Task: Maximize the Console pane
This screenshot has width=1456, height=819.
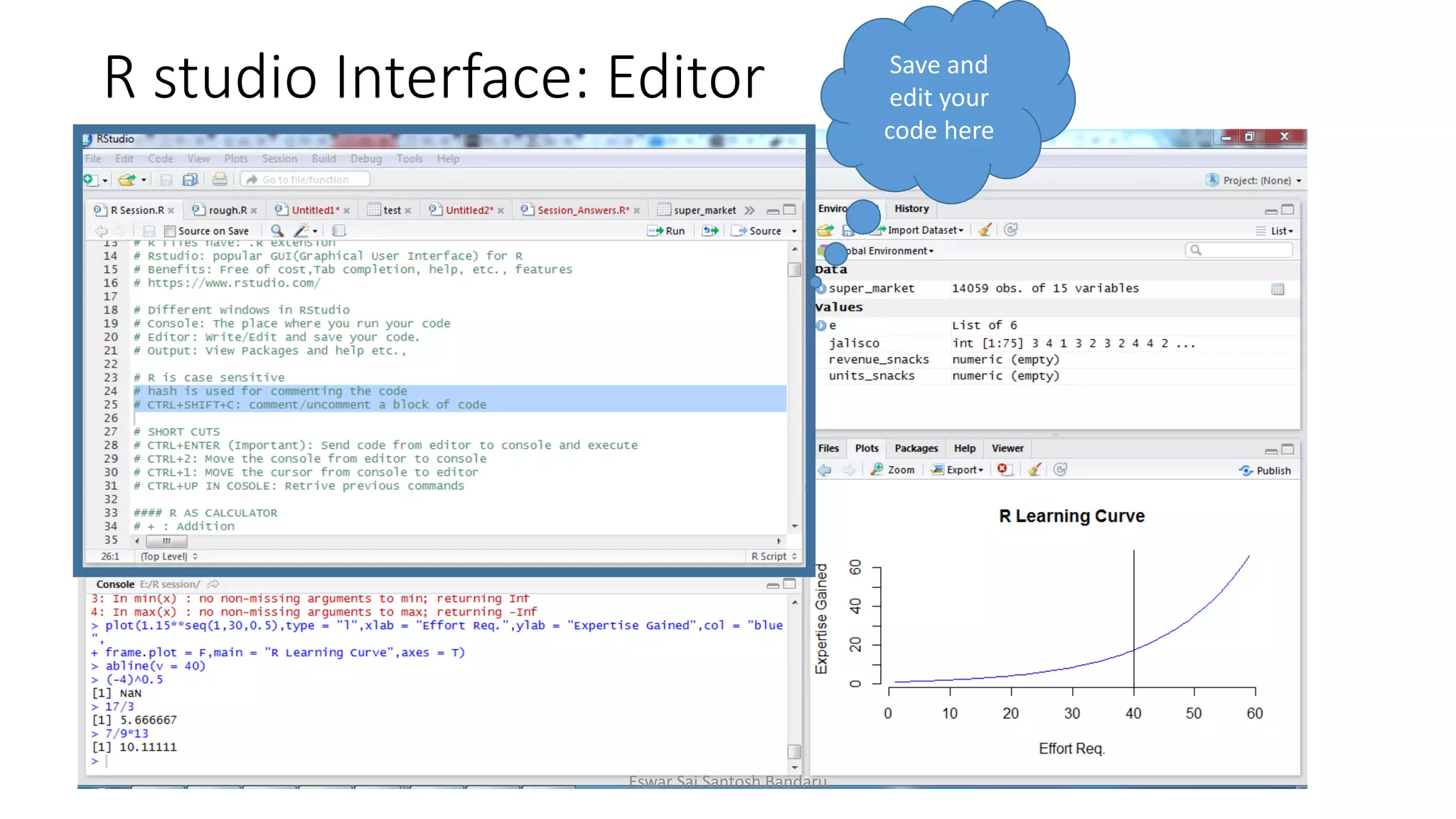Action: 790,584
